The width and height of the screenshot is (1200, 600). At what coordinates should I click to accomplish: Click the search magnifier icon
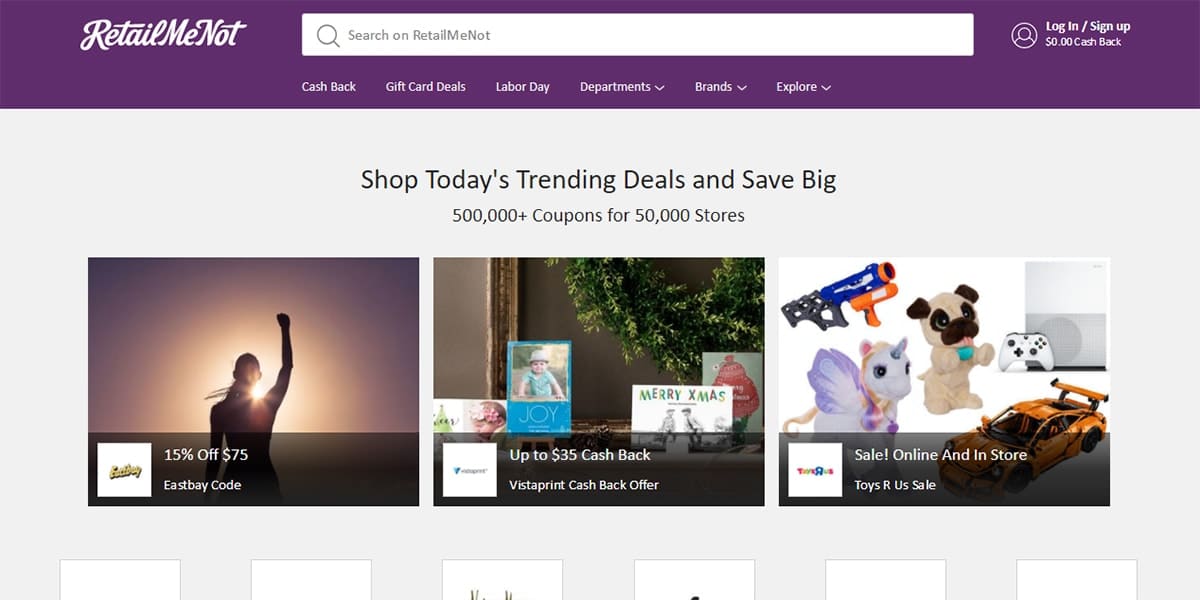click(x=328, y=35)
